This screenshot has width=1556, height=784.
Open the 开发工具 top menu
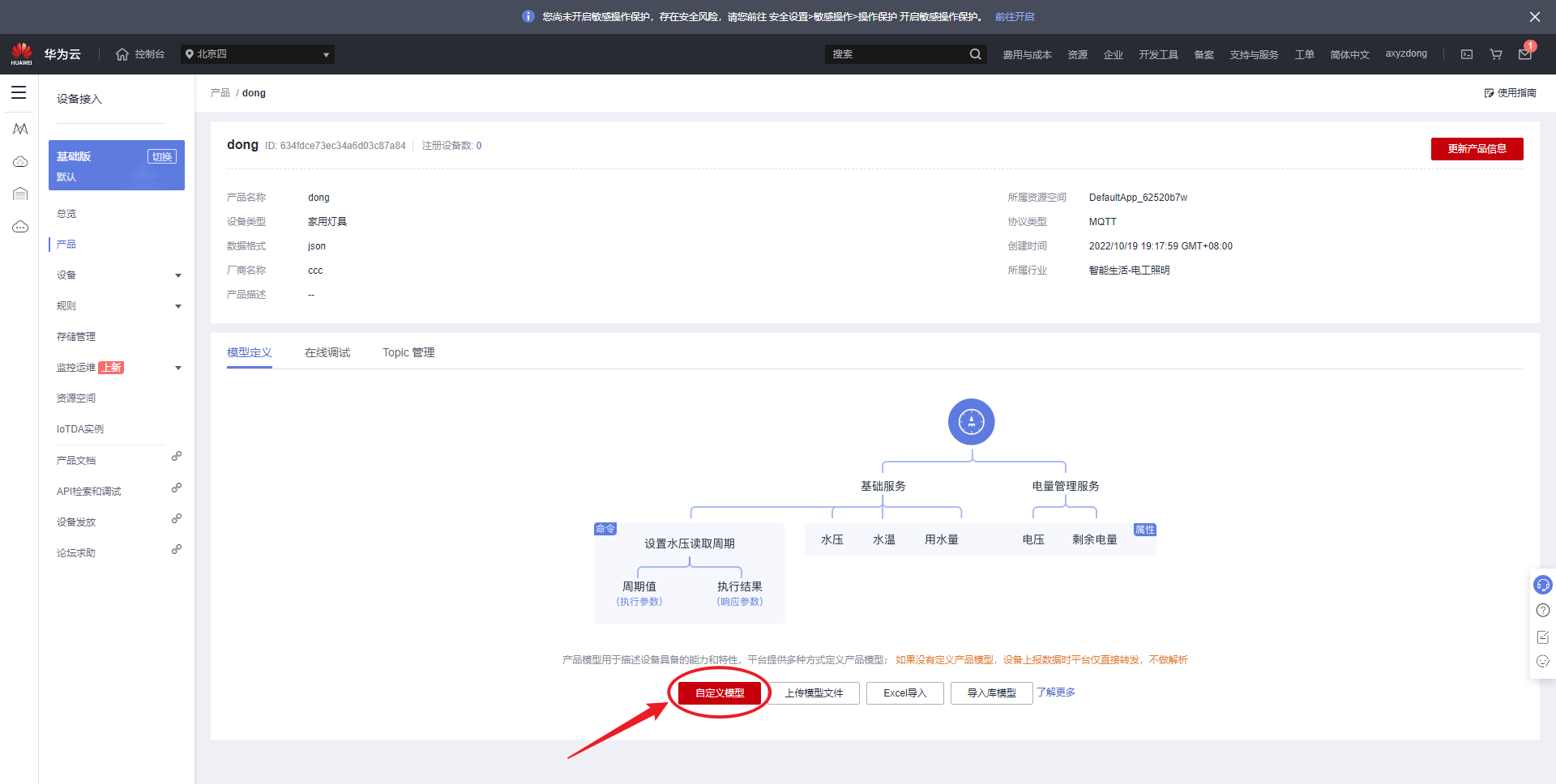click(1158, 55)
